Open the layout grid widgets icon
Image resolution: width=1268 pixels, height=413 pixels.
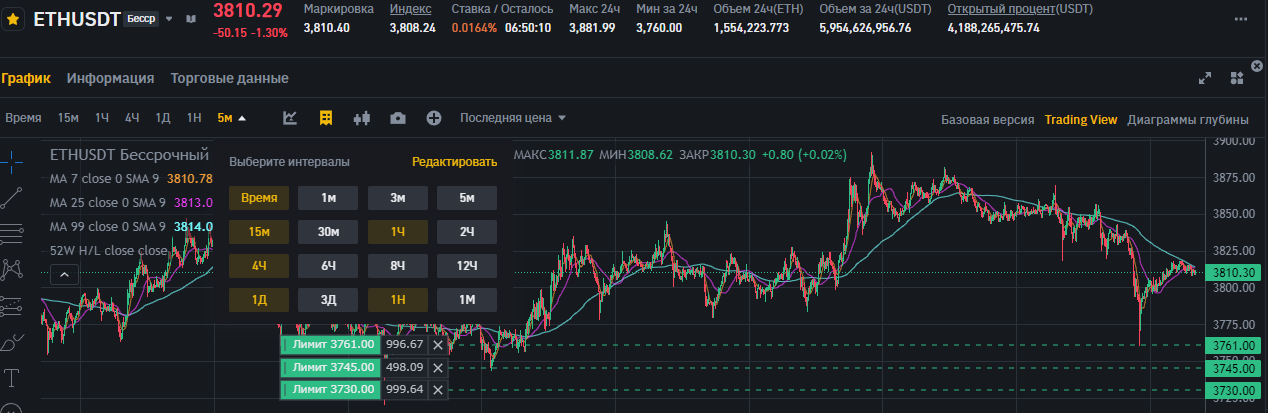point(1237,78)
